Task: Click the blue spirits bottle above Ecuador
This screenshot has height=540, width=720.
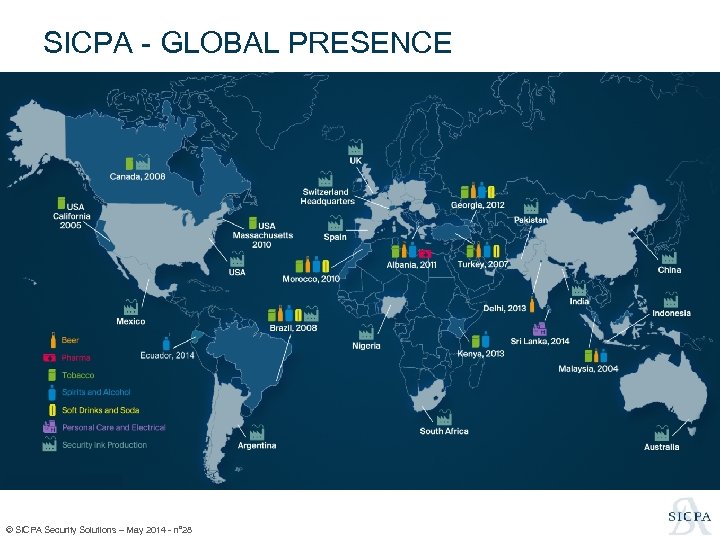Action: click(x=167, y=343)
